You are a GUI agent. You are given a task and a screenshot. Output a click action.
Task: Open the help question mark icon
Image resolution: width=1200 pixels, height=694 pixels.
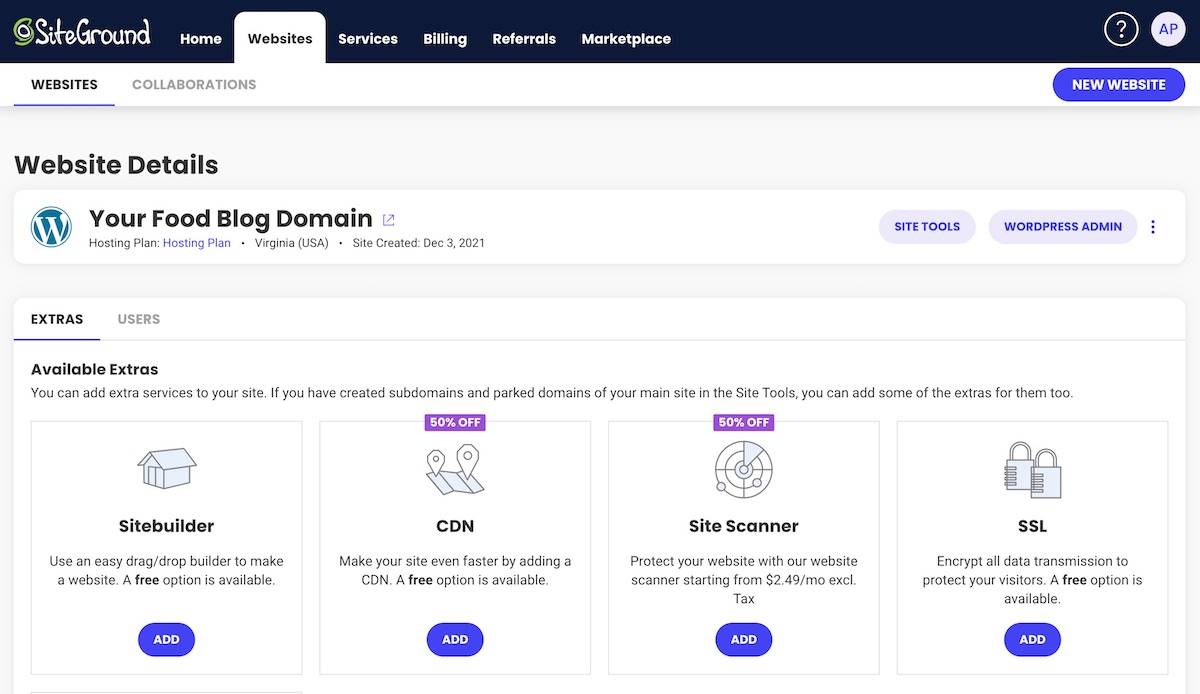click(x=1120, y=29)
